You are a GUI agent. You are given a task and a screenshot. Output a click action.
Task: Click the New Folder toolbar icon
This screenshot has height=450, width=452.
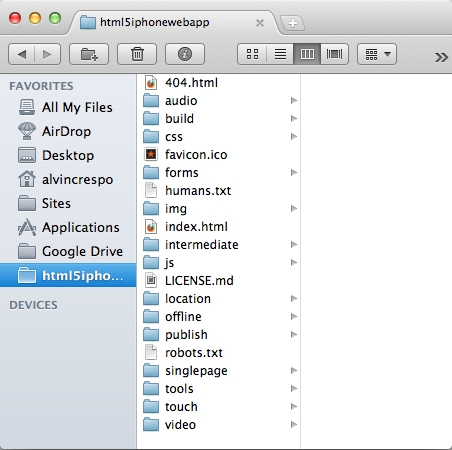pos(89,54)
